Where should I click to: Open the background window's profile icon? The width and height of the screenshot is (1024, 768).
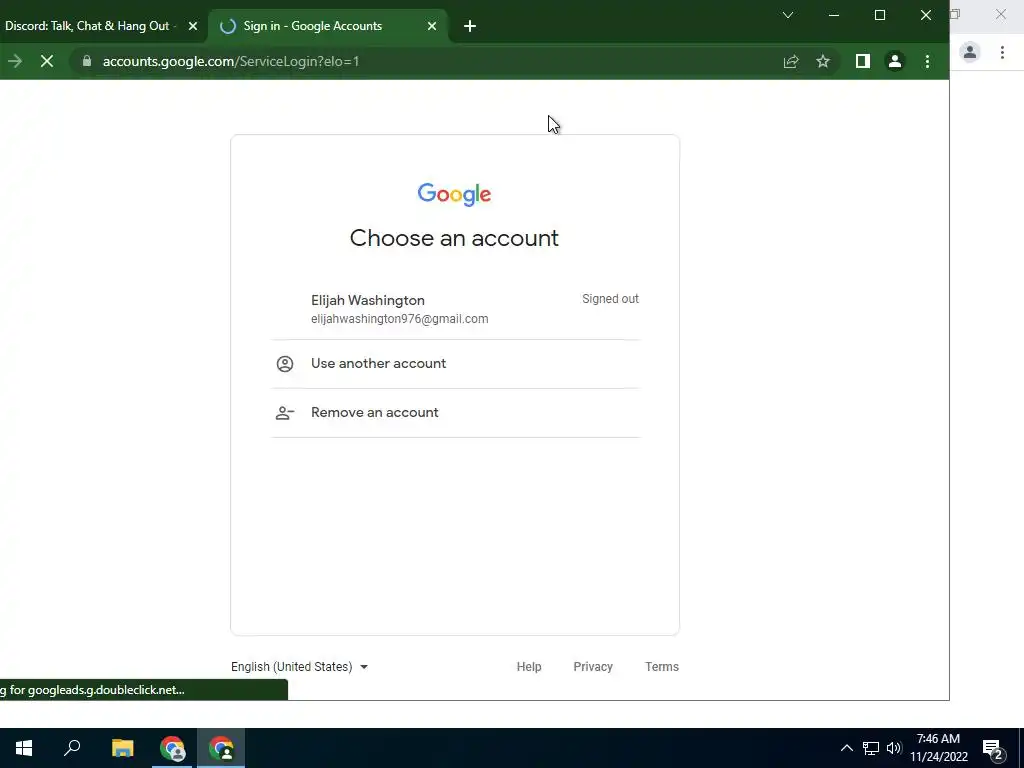pos(970,52)
